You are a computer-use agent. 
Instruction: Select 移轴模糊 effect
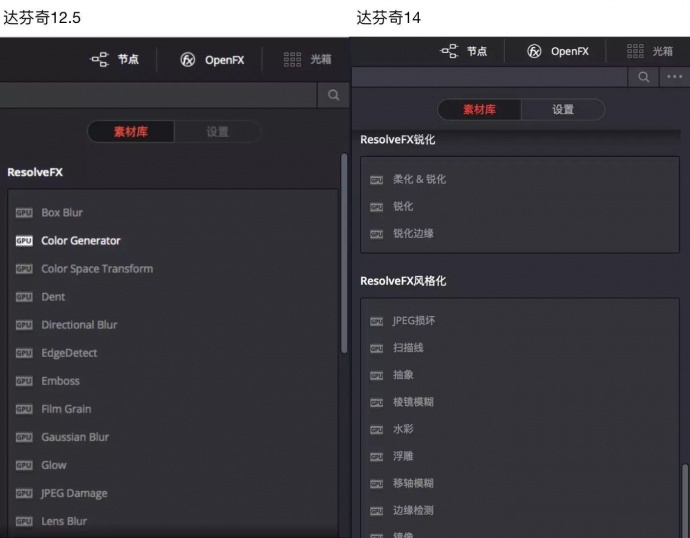pos(413,483)
